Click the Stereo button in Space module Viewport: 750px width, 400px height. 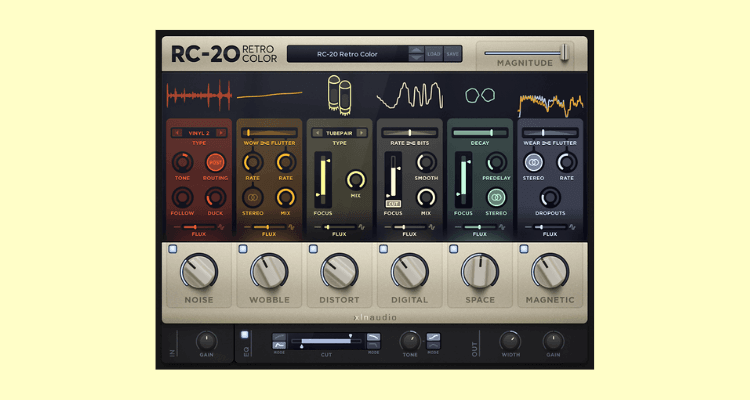tap(496, 198)
